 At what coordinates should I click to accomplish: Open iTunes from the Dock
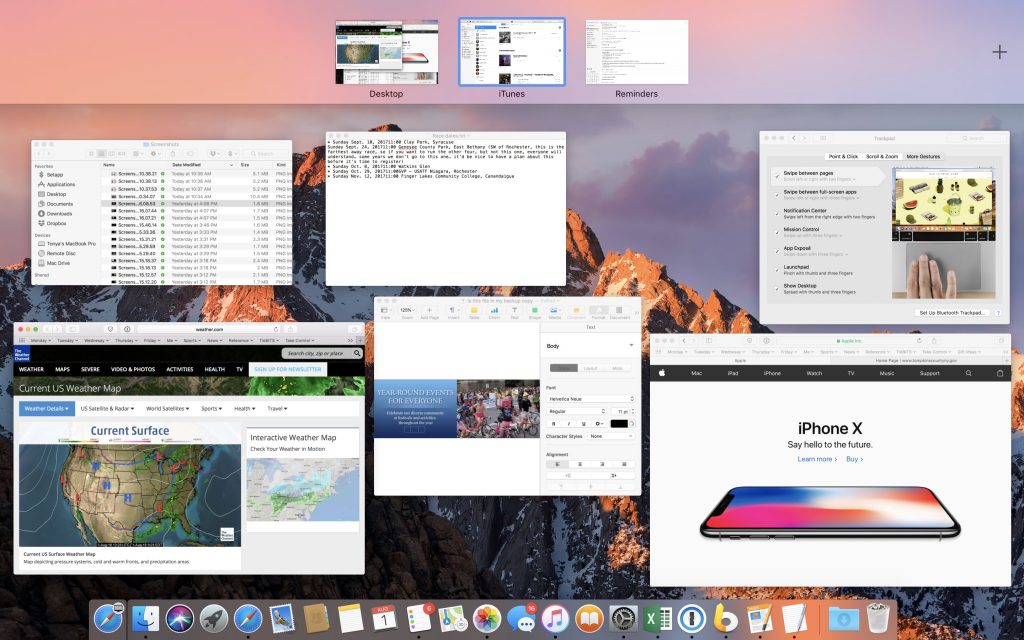[x=555, y=619]
